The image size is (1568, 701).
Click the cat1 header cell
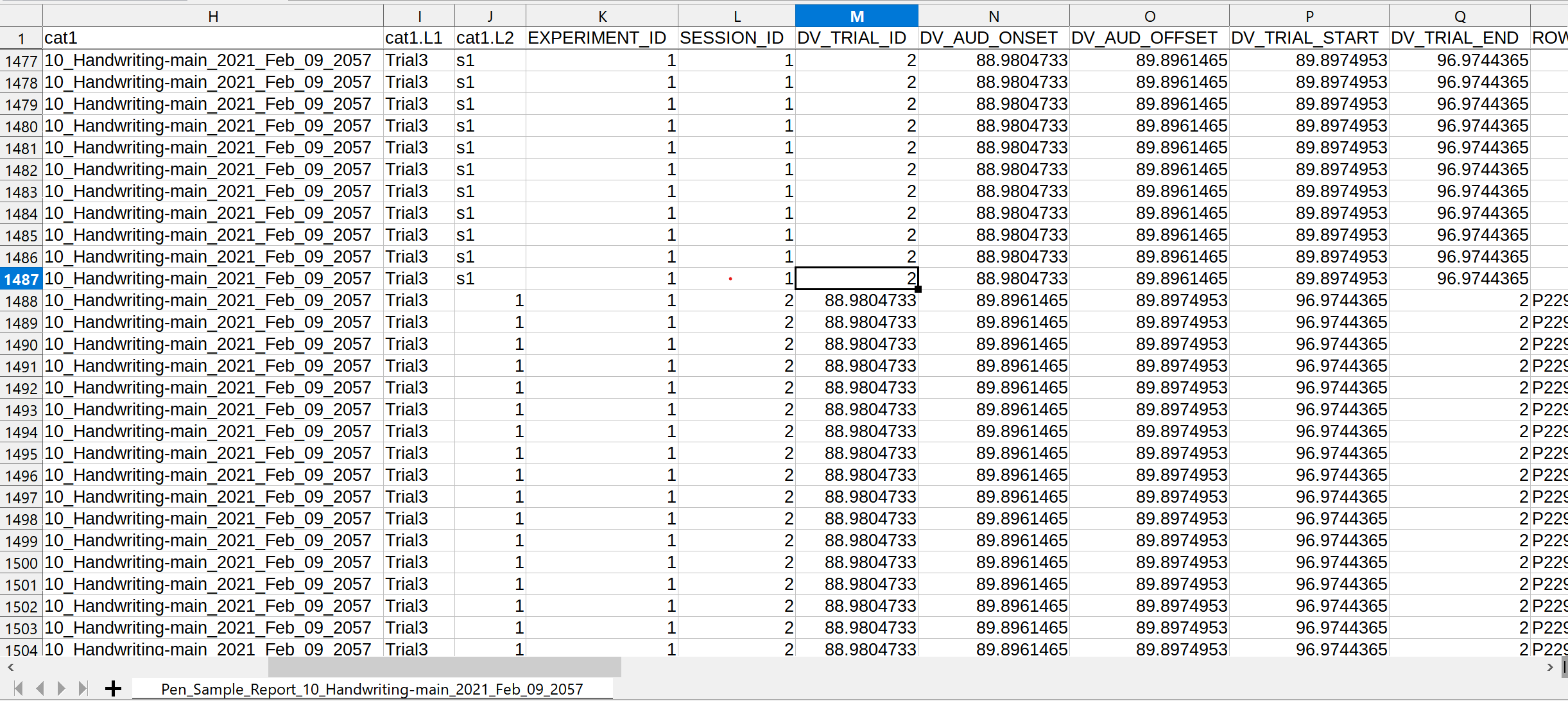[213, 38]
